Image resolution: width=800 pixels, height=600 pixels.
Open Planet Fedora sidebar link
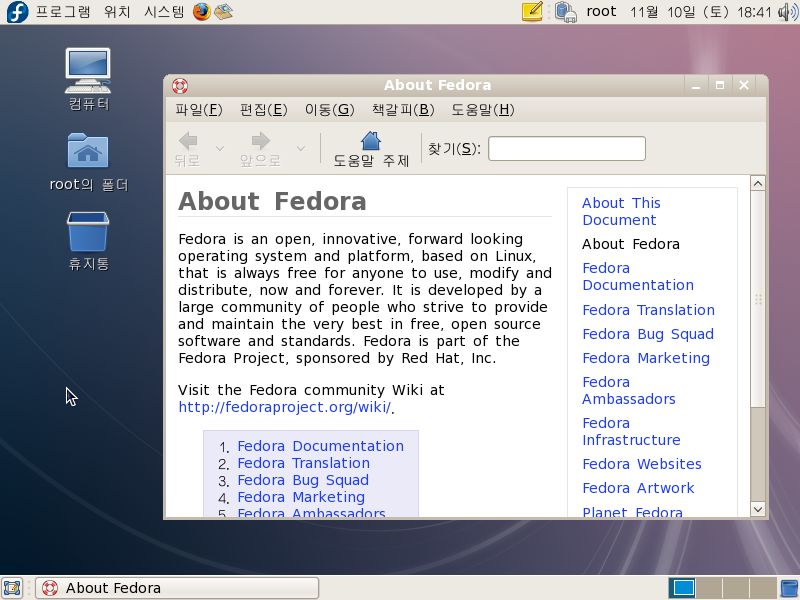click(632, 511)
